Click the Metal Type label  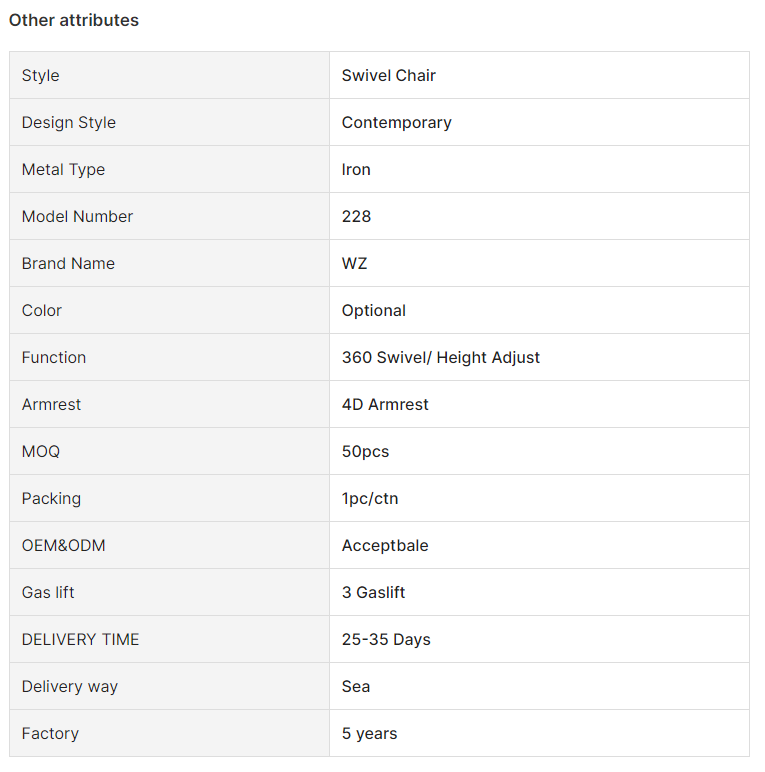pos(63,169)
